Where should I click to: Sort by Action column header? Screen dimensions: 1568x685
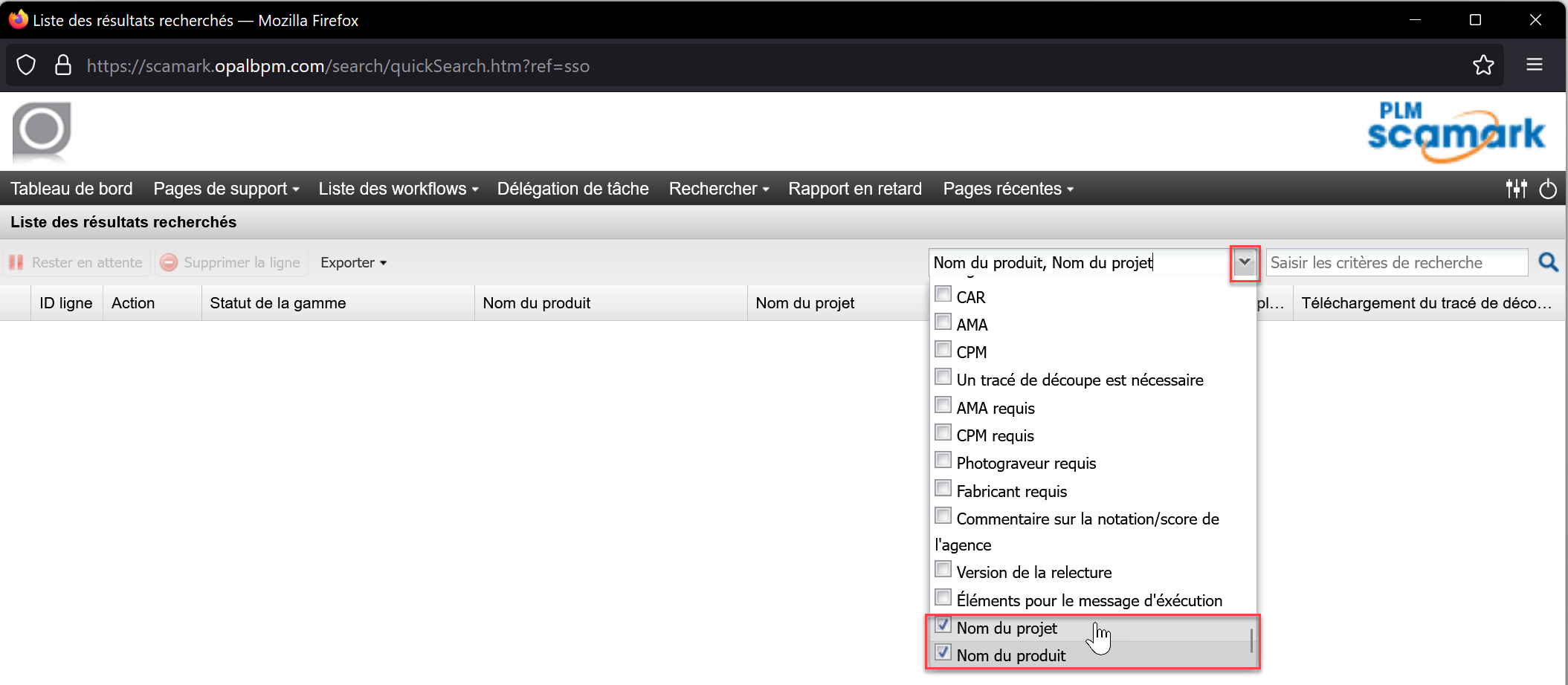point(152,303)
